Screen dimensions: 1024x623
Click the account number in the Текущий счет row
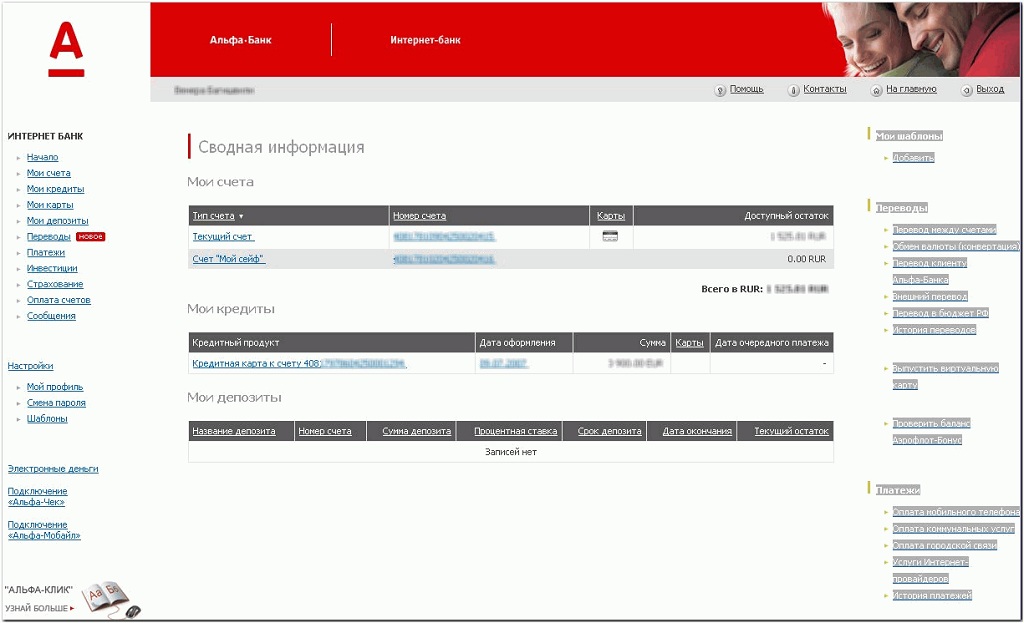pos(444,236)
